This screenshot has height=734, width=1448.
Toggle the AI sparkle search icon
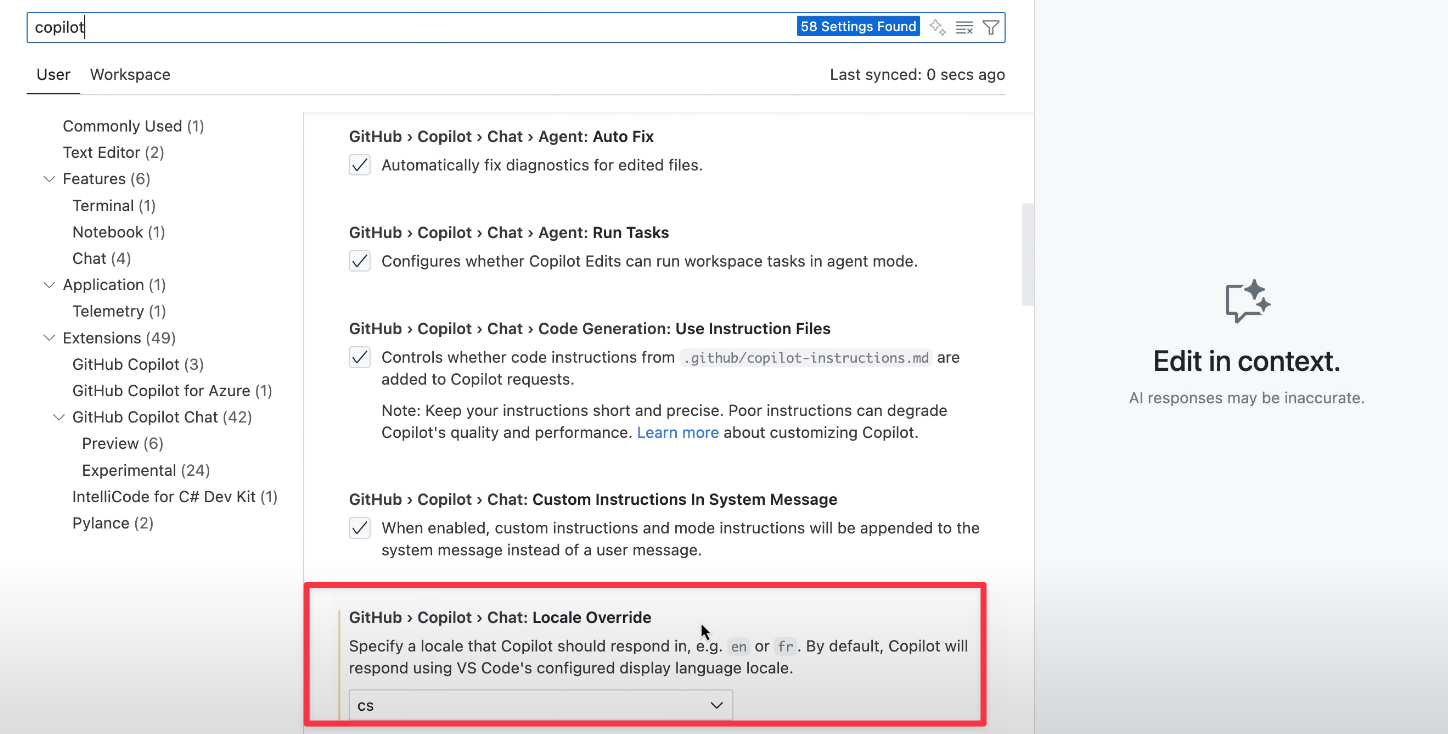tap(937, 27)
